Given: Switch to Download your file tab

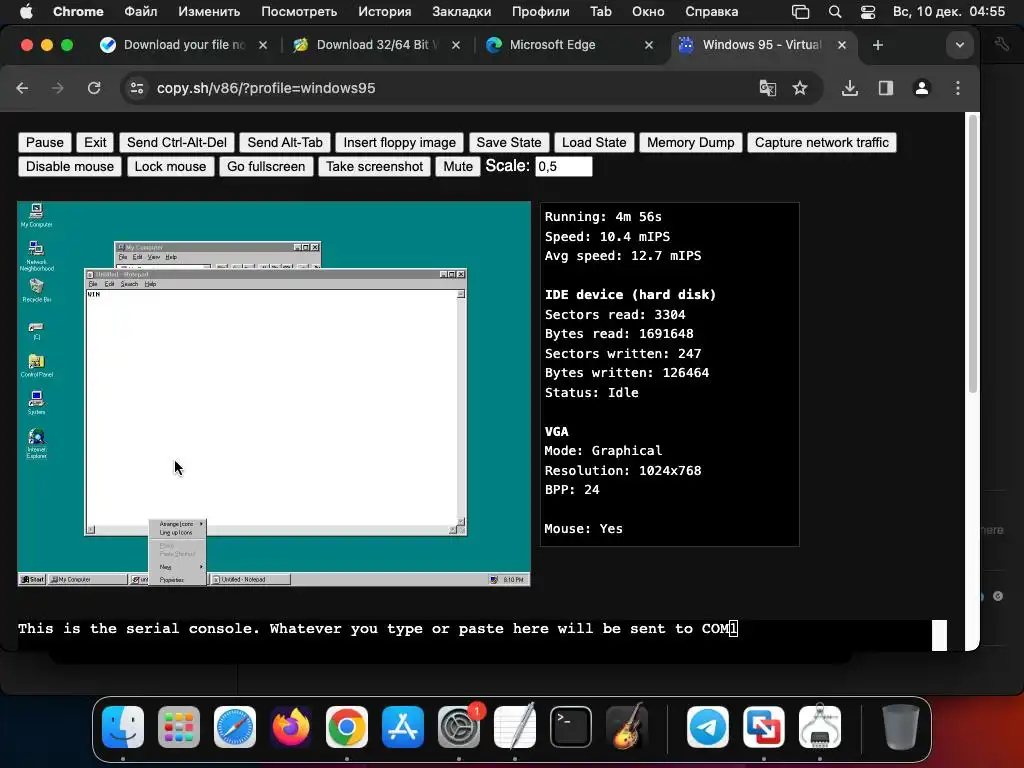Looking at the screenshot, I should click(x=184, y=45).
